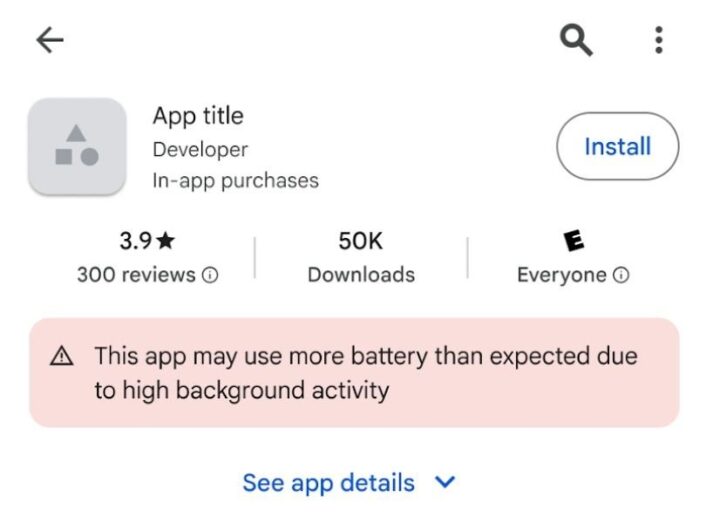Click the warning triangle icon in the banner
The height and width of the screenshot is (530, 720).
click(62, 357)
